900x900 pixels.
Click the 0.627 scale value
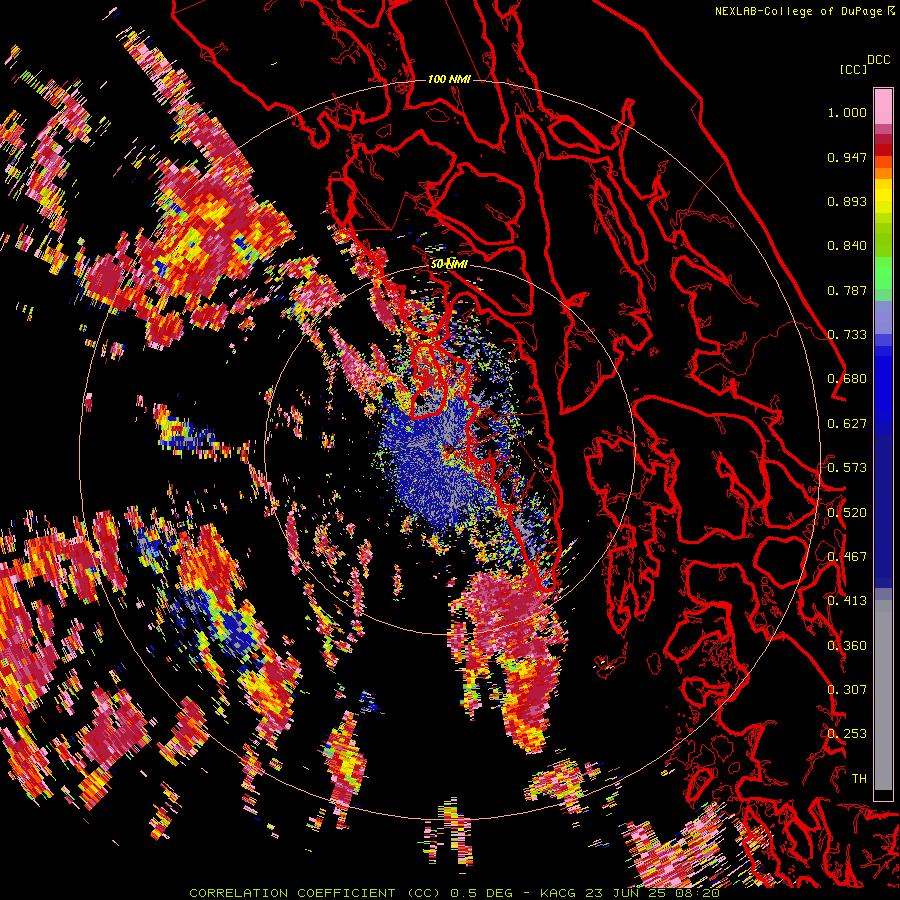[847, 424]
